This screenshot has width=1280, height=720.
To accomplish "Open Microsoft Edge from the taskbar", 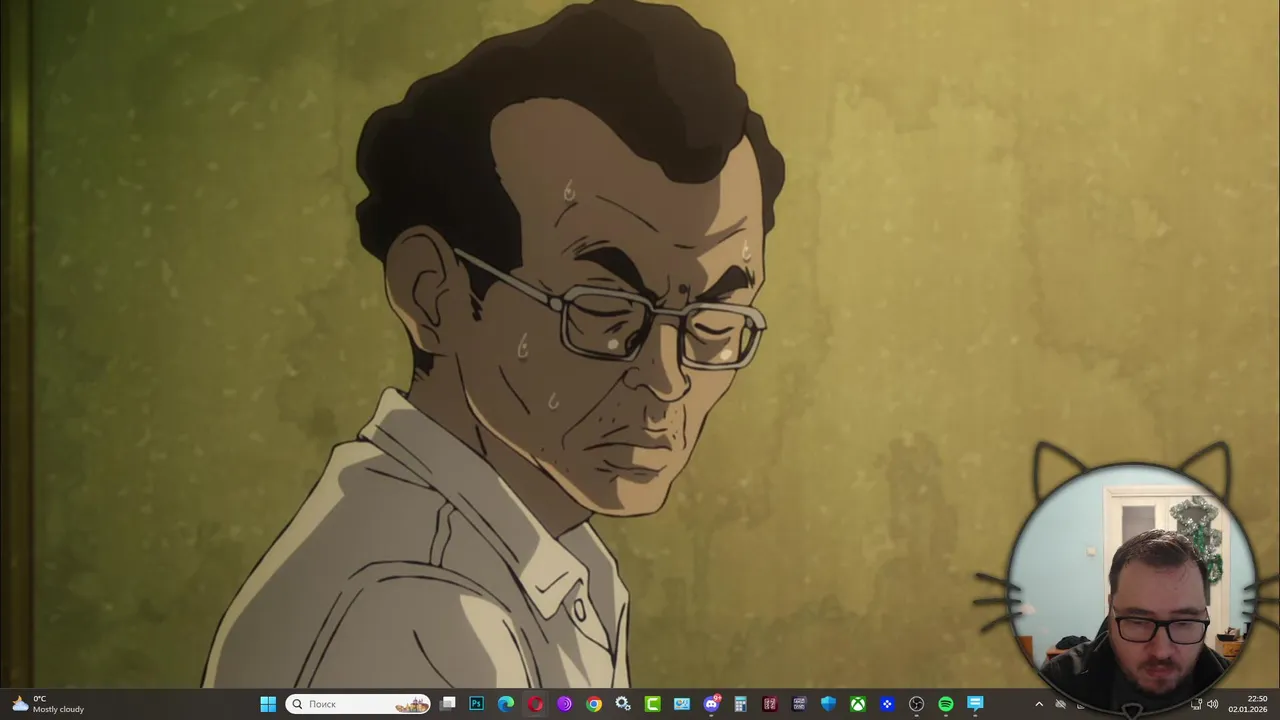I will (x=506, y=704).
